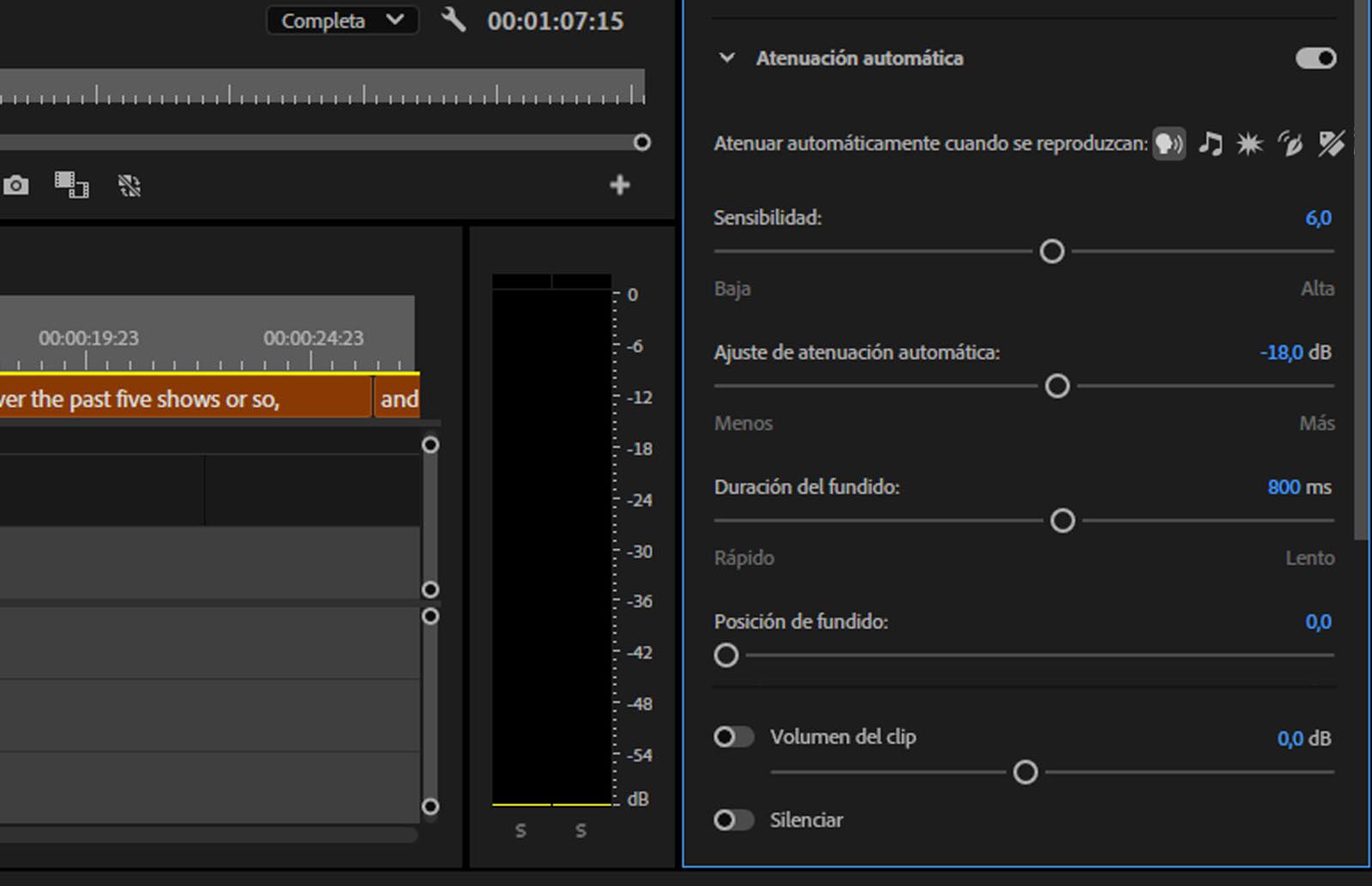Click the 'Ajuste de atenuación automática:' label
This screenshot has width=1372, height=886.
coord(857,353)
